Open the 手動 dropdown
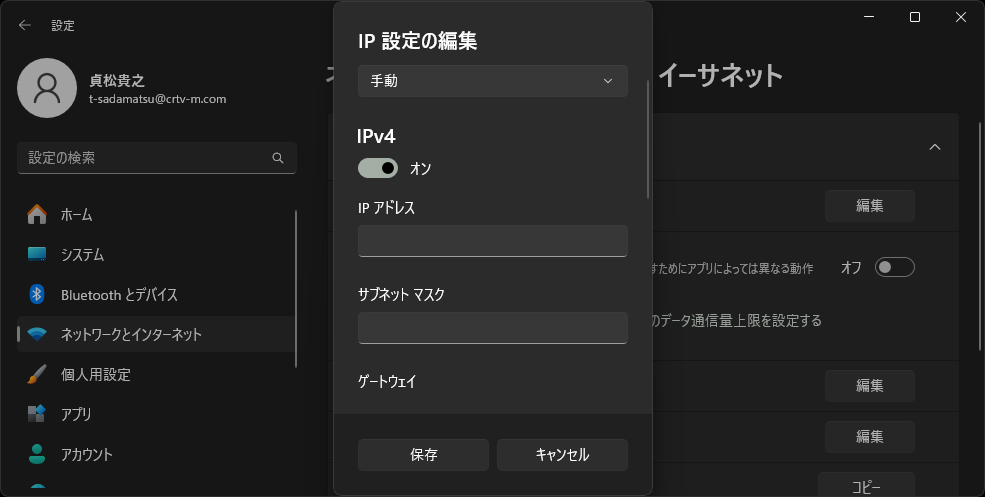985x497 pixels. tap(492, 81)
